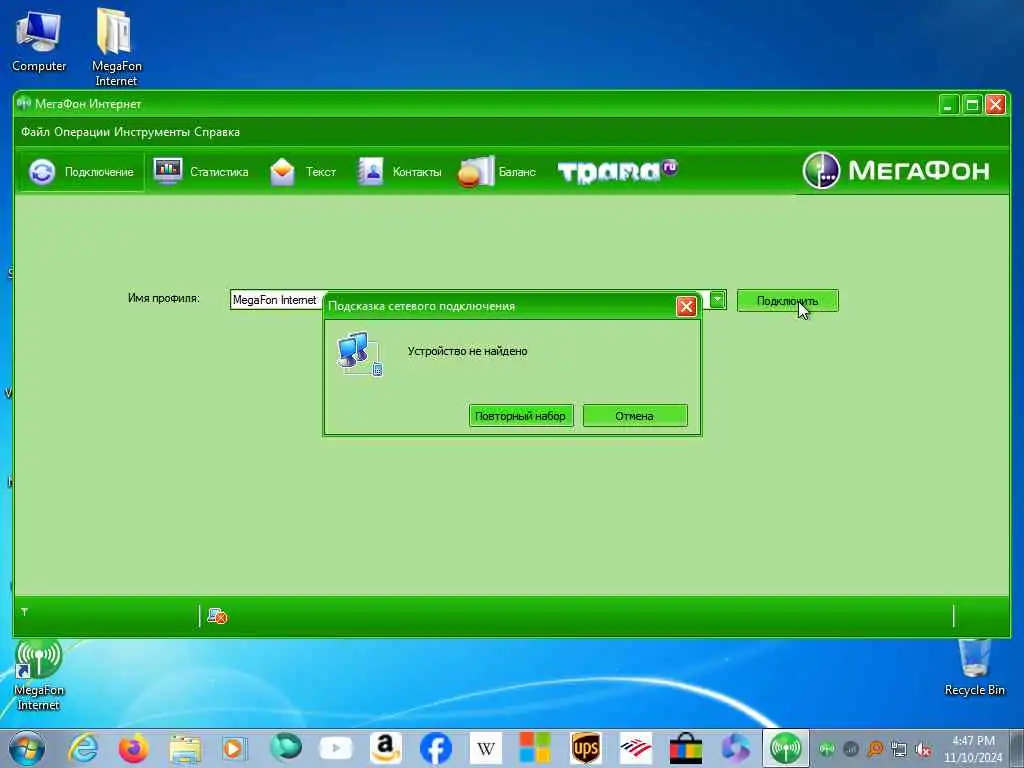Open the Контакты contacts tab

pyautogui.click(x=400, y=172)
